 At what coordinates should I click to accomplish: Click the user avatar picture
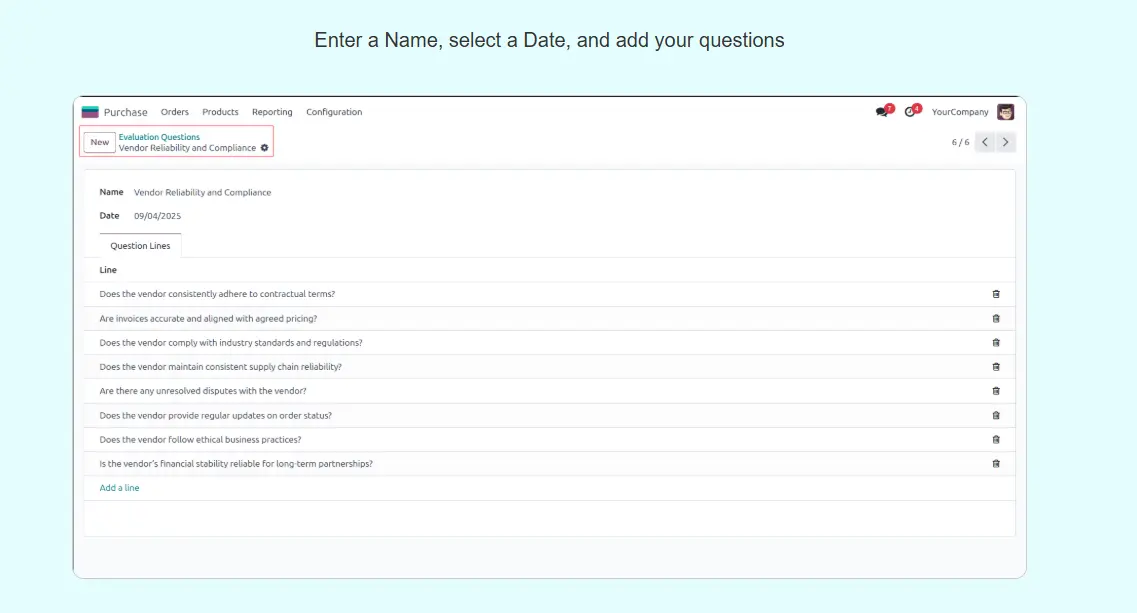click(1005, 112)
